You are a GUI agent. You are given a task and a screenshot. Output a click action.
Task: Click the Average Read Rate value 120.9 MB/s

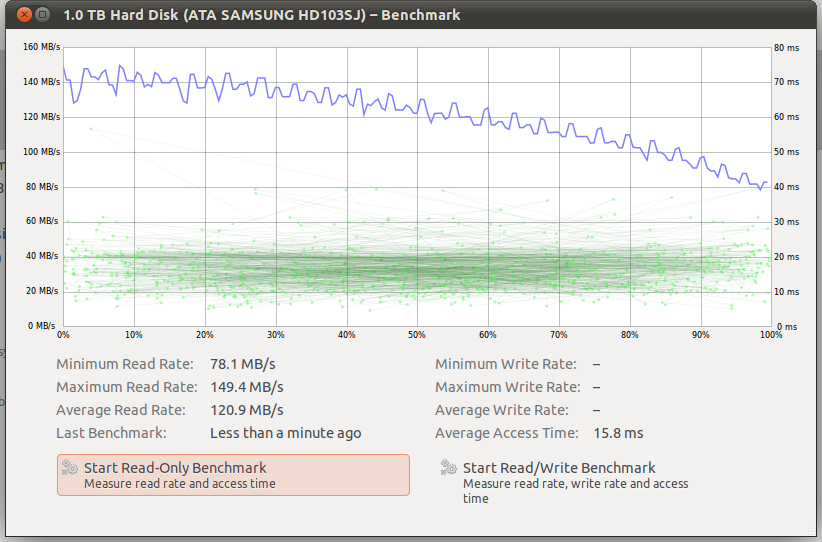coord(247,410)
